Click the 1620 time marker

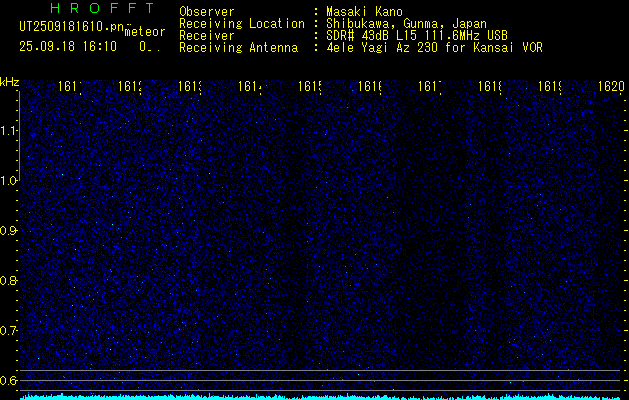[611, 86]
